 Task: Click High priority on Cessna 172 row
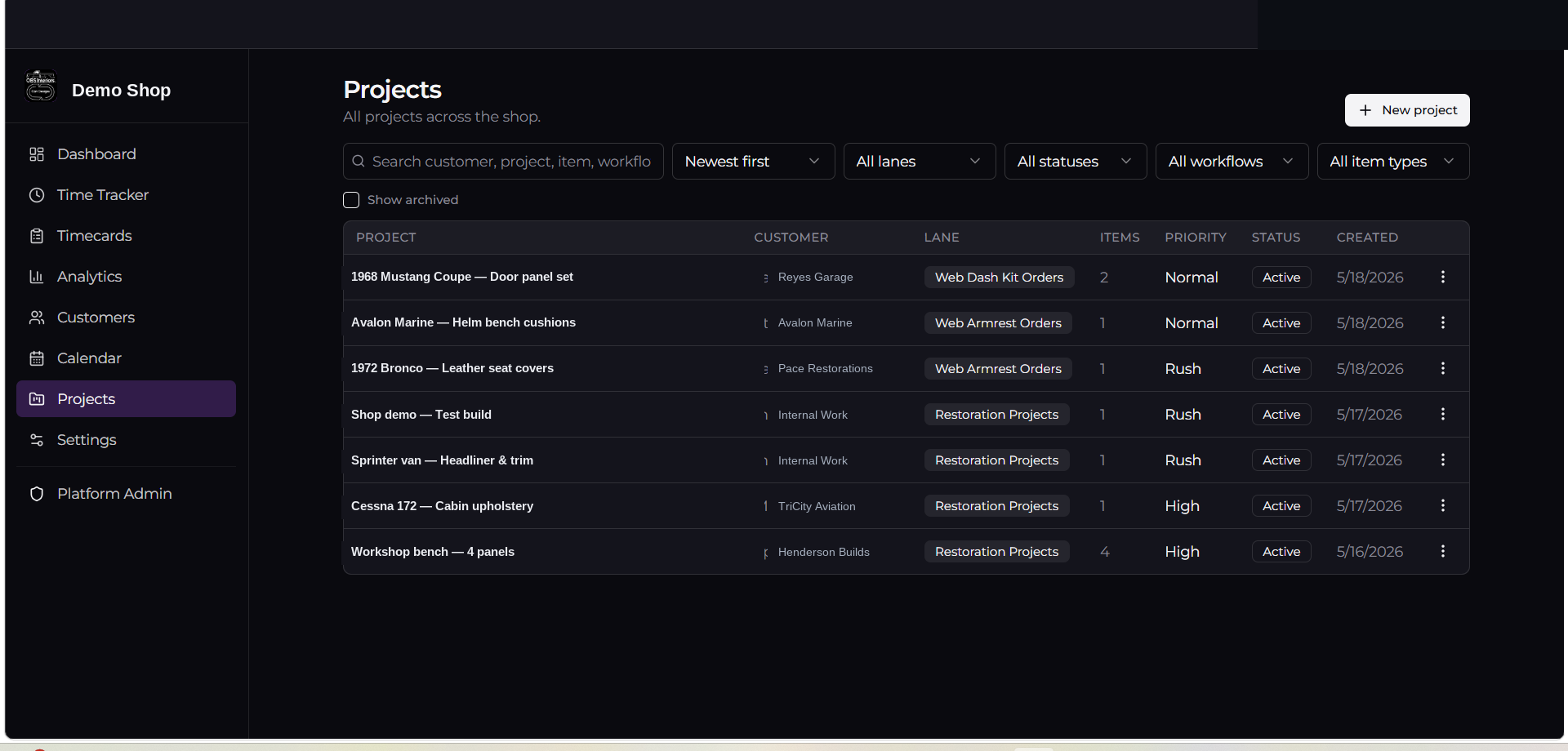click(x=1182, y=506)
